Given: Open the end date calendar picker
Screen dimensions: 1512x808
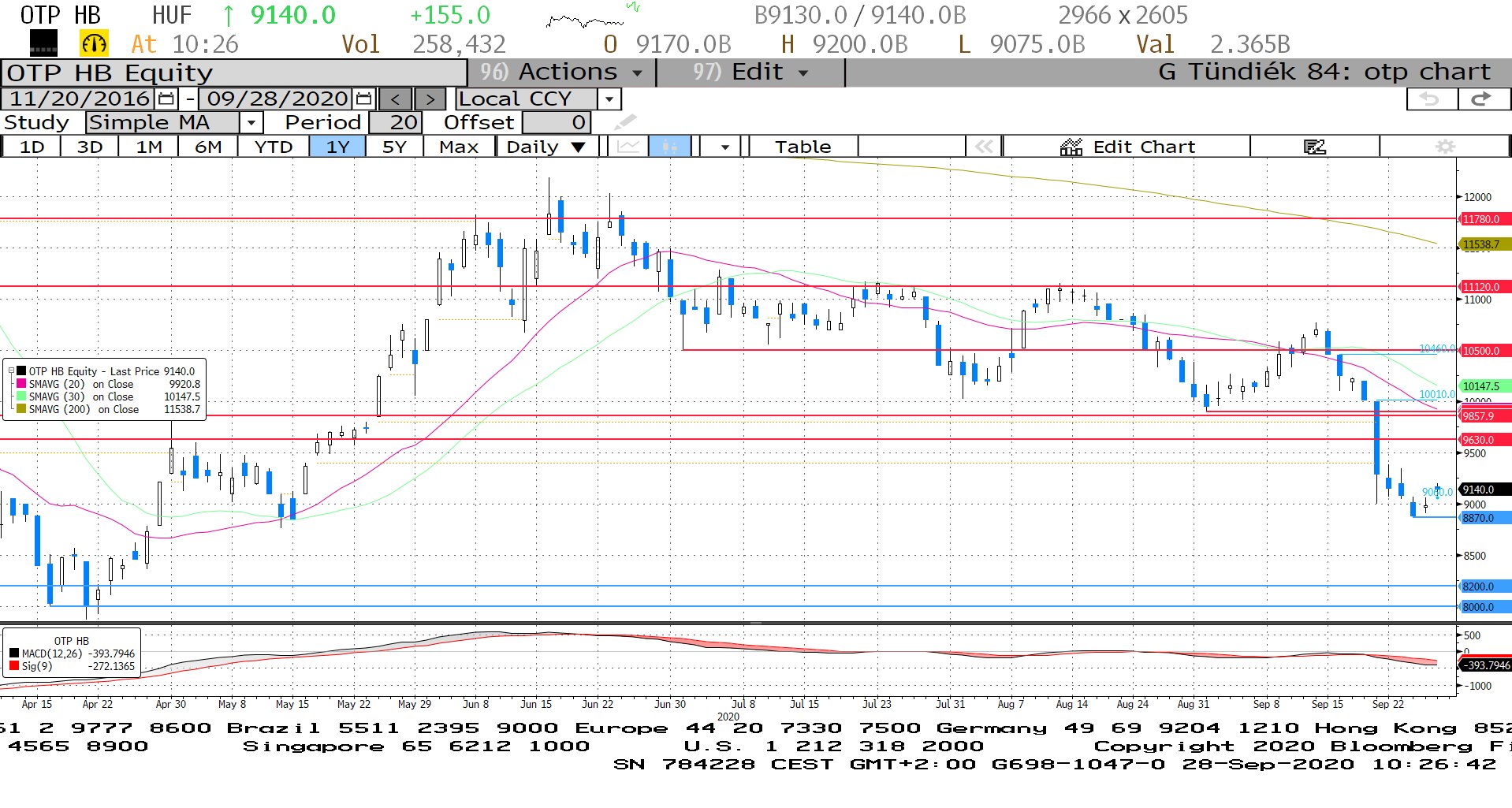Looking at the screenshot, I should [x=363, y=99].
